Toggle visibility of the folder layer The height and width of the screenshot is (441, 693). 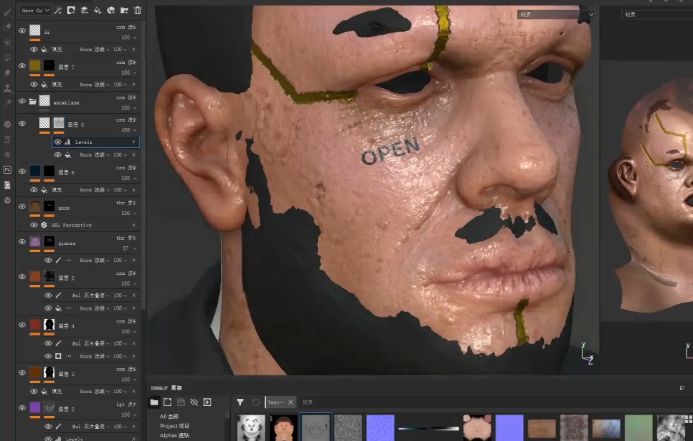point(22,101)
